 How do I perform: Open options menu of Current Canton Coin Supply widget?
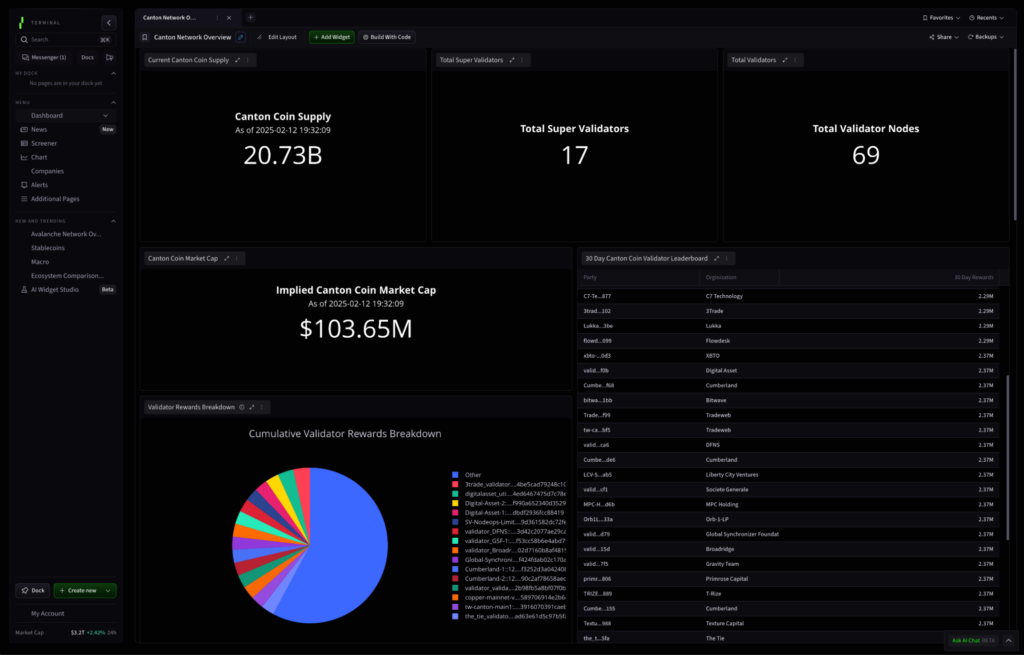click(248, 60)
